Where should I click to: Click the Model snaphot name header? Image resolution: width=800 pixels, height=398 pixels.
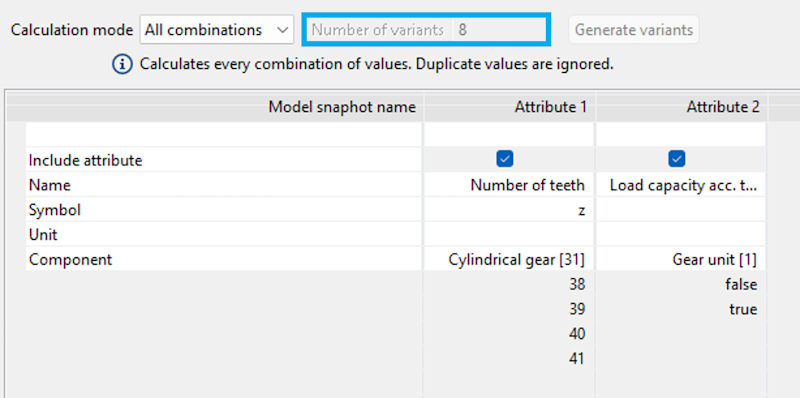click(x=215, y=107)
